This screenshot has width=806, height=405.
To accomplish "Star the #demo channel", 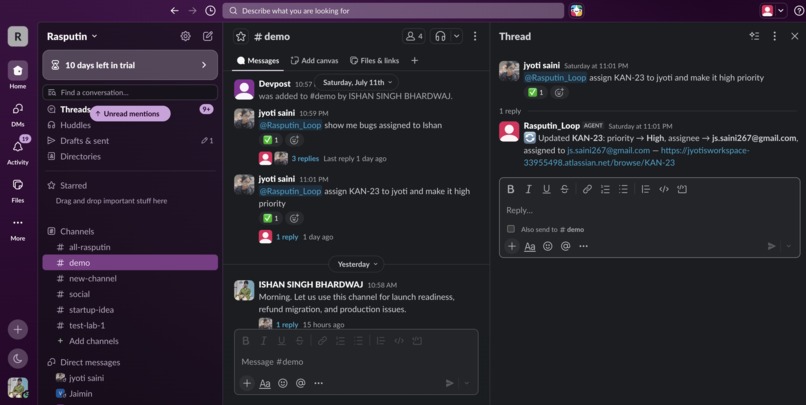I will tap(241, 36).
